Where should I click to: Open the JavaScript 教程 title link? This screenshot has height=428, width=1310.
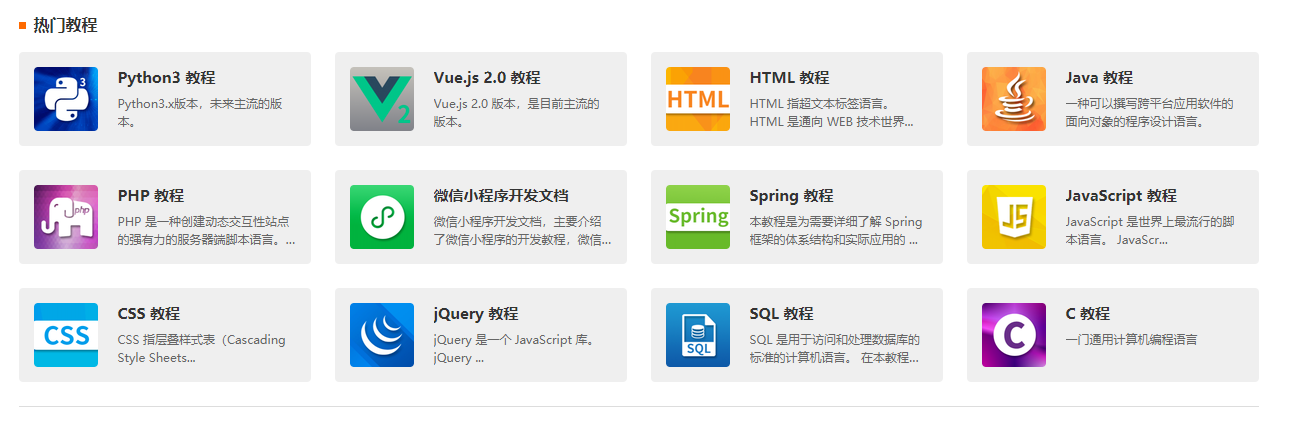click(1121, 196)
